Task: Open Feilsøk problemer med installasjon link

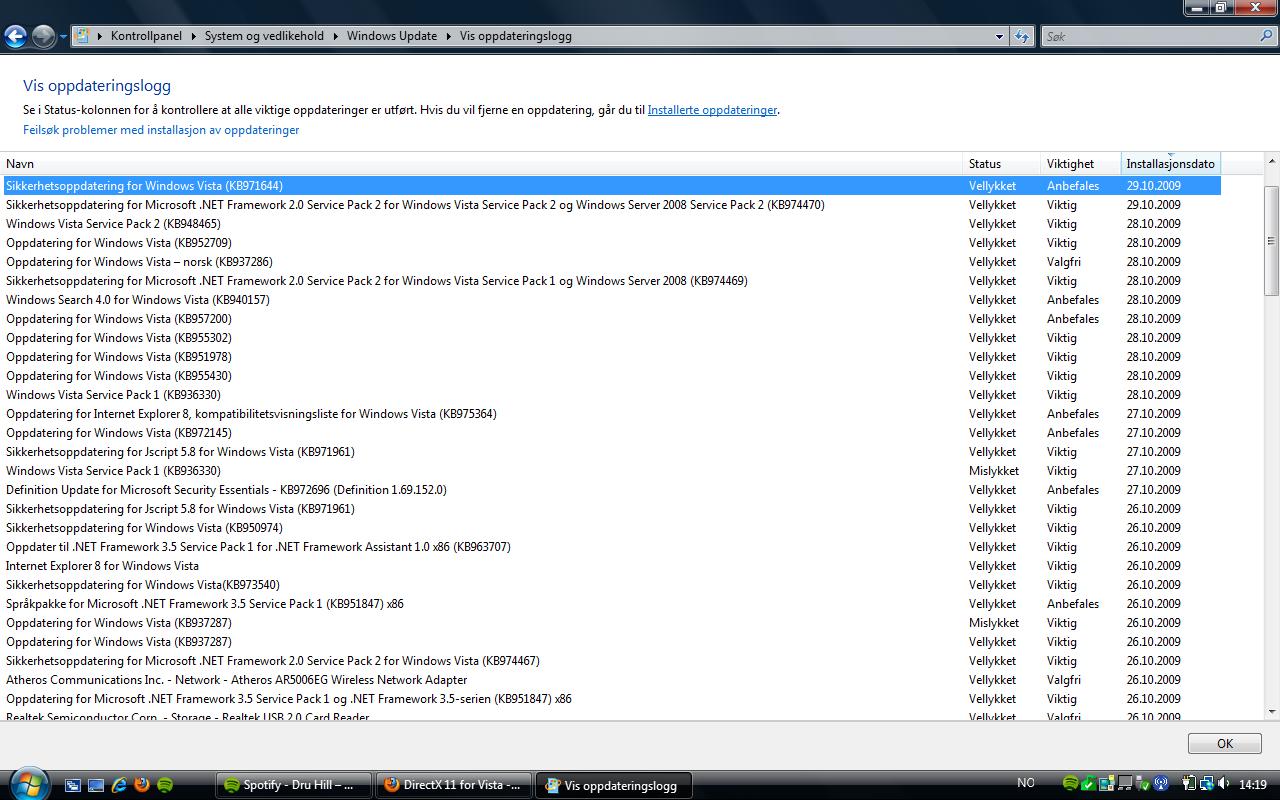Action: (161, 130)
